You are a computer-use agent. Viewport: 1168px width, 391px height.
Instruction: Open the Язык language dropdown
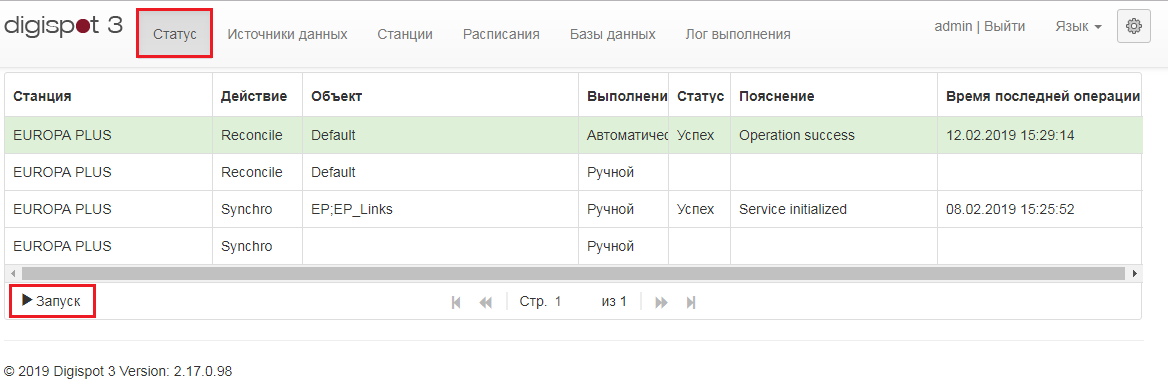[1079, 27]
